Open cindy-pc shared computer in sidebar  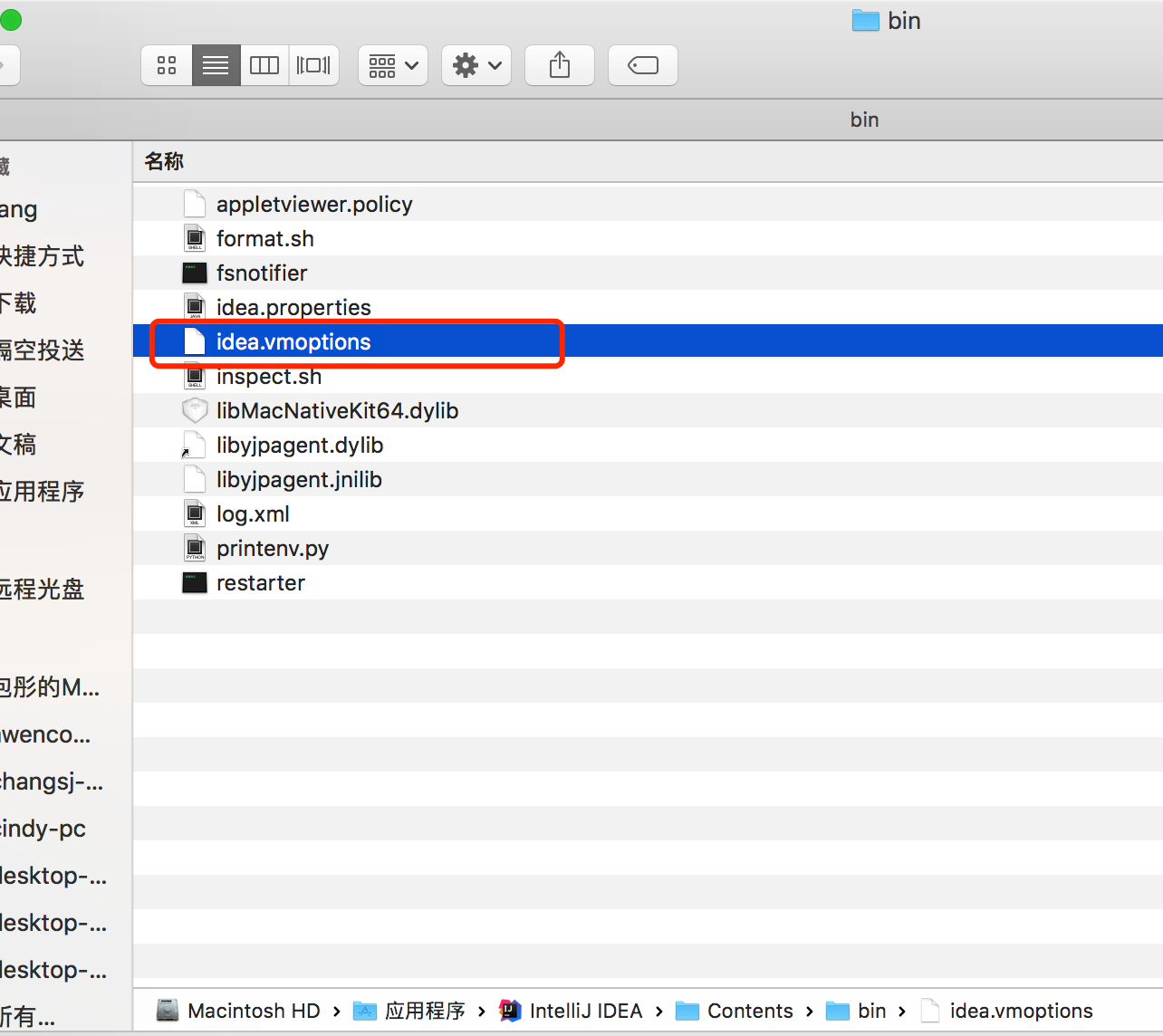click(43, 829)
